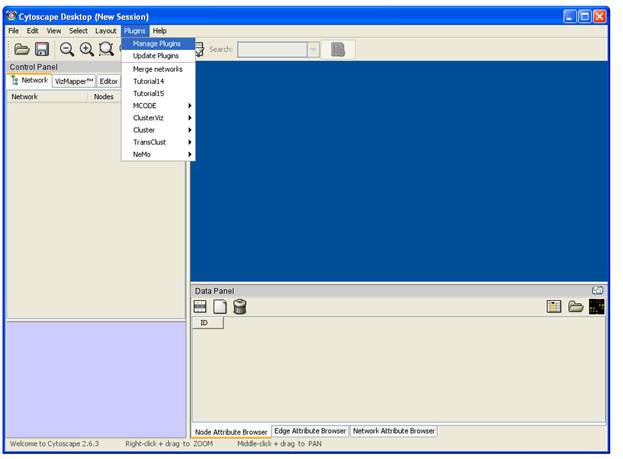The image size is (623, 459).
Task: Click delete attributes trash can icon
Action: [240, 306]
